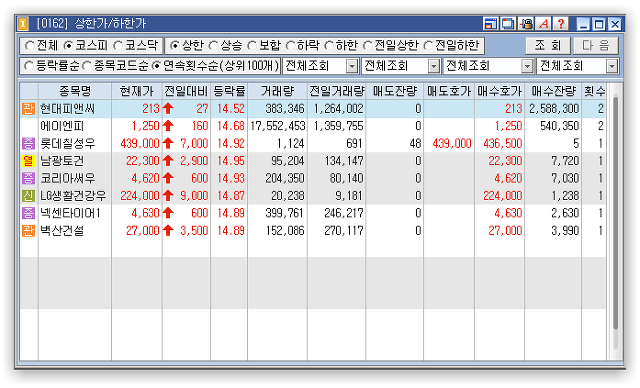This screenshot has width=640, height=388.
Task: Click the 매도잔량 column header
Action: tap(395, 91)
